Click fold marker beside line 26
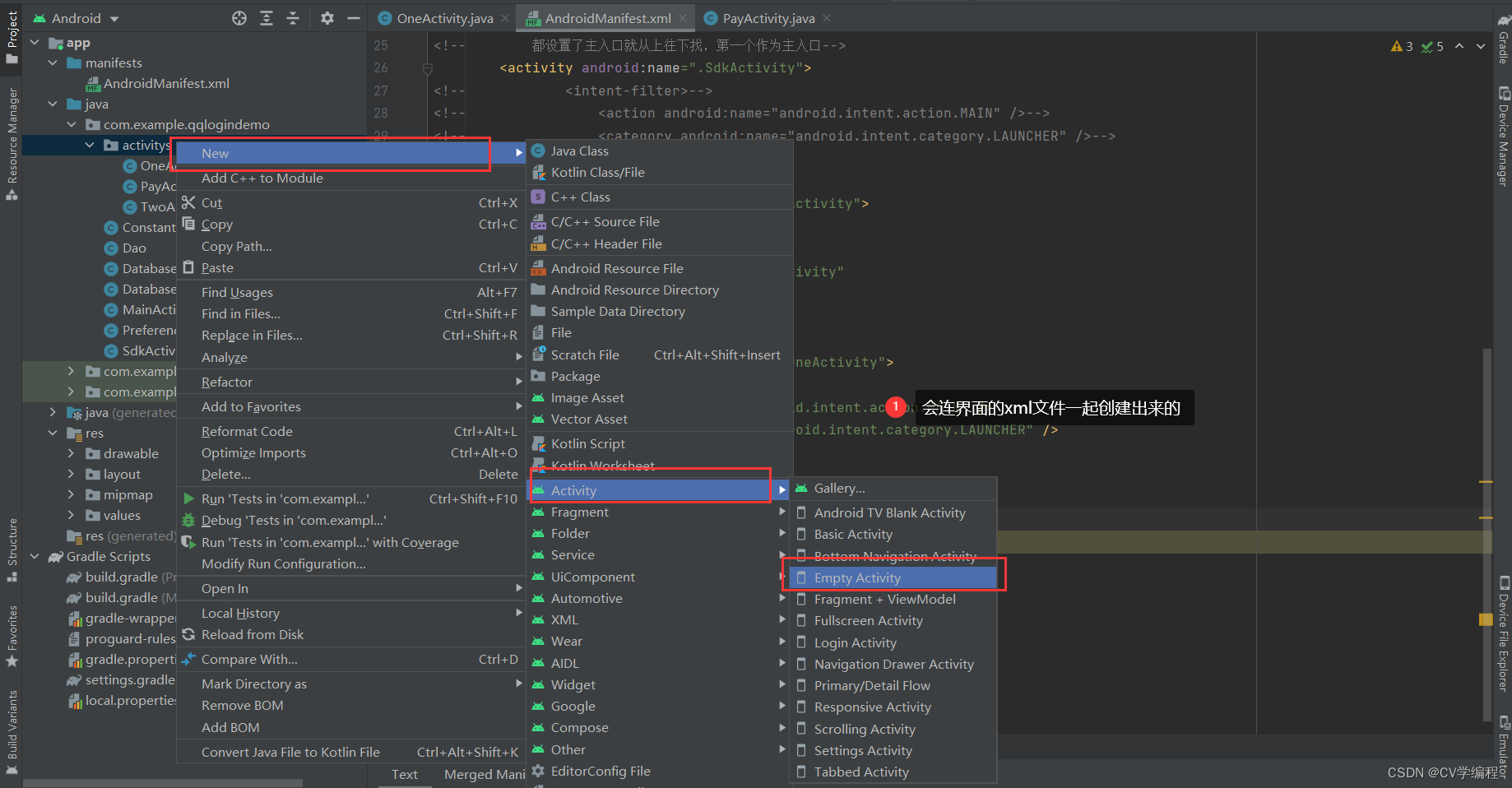 pos(428,68)
